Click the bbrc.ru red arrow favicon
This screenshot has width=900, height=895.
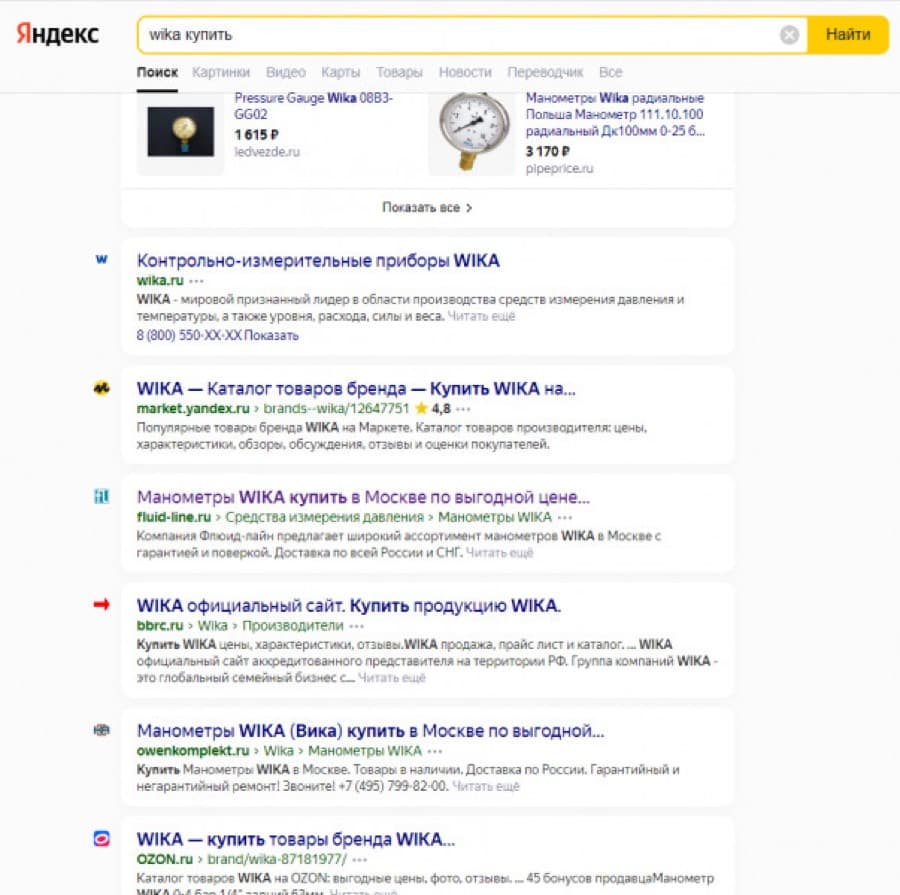click(102, 604)
